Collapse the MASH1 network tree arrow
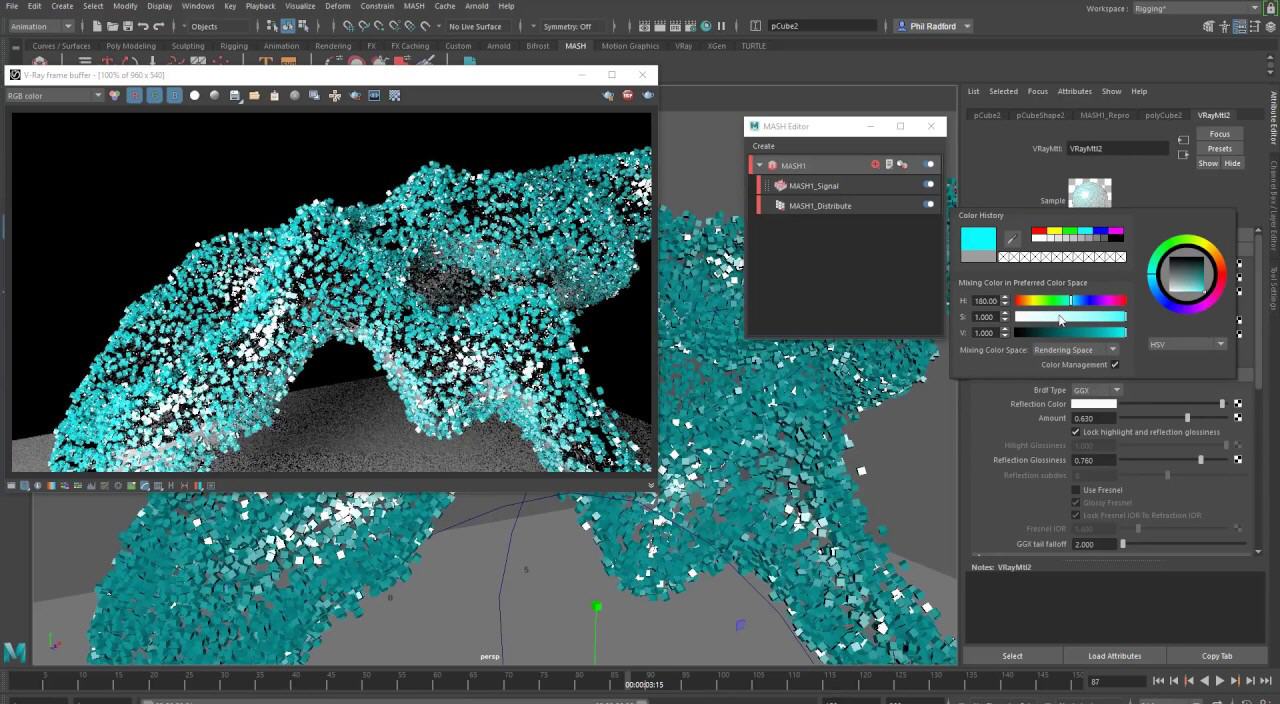 [760, 165]
